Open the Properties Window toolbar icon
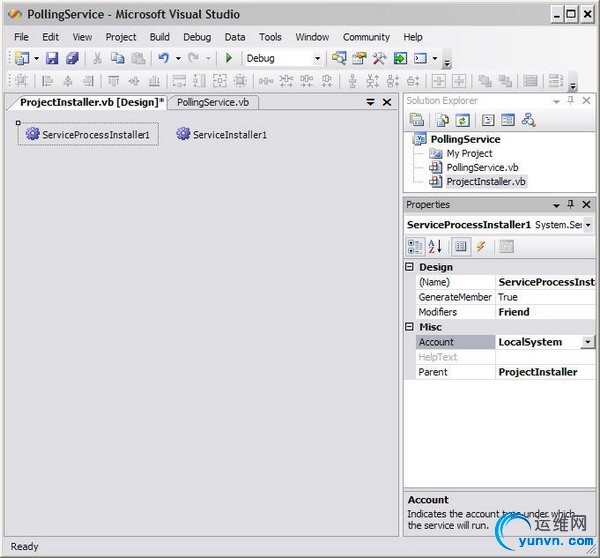Viewport: 600px width, 558px height. coord(359,58)
